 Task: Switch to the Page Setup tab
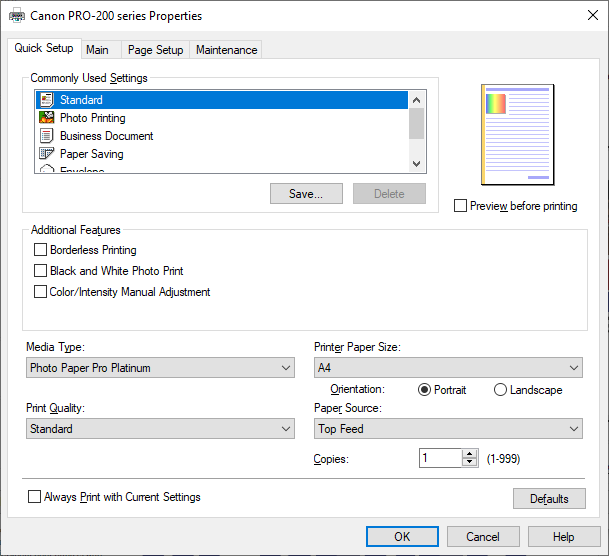(x=155, y=50)
